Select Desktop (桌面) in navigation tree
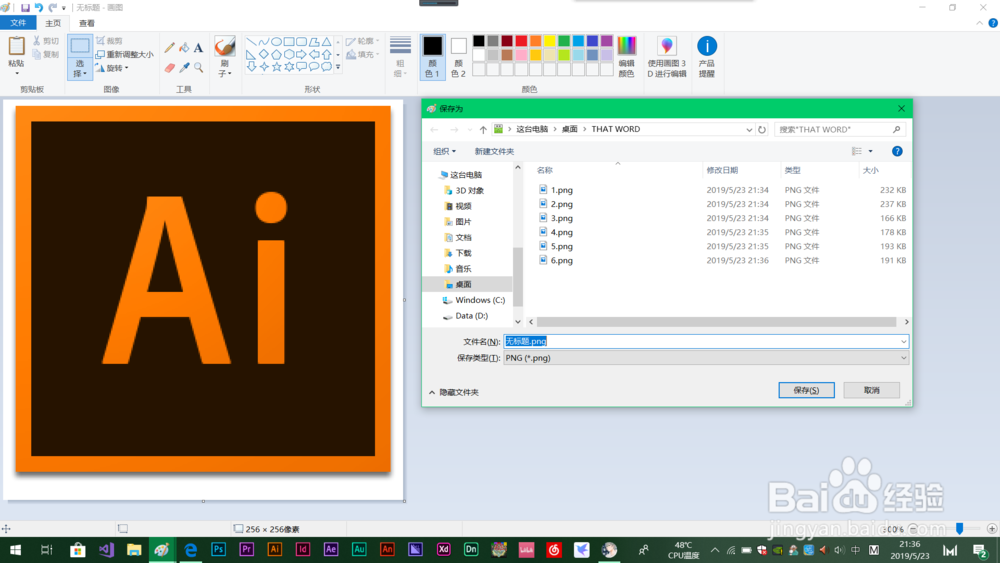 pyautogui.click(x=464, y=284)
